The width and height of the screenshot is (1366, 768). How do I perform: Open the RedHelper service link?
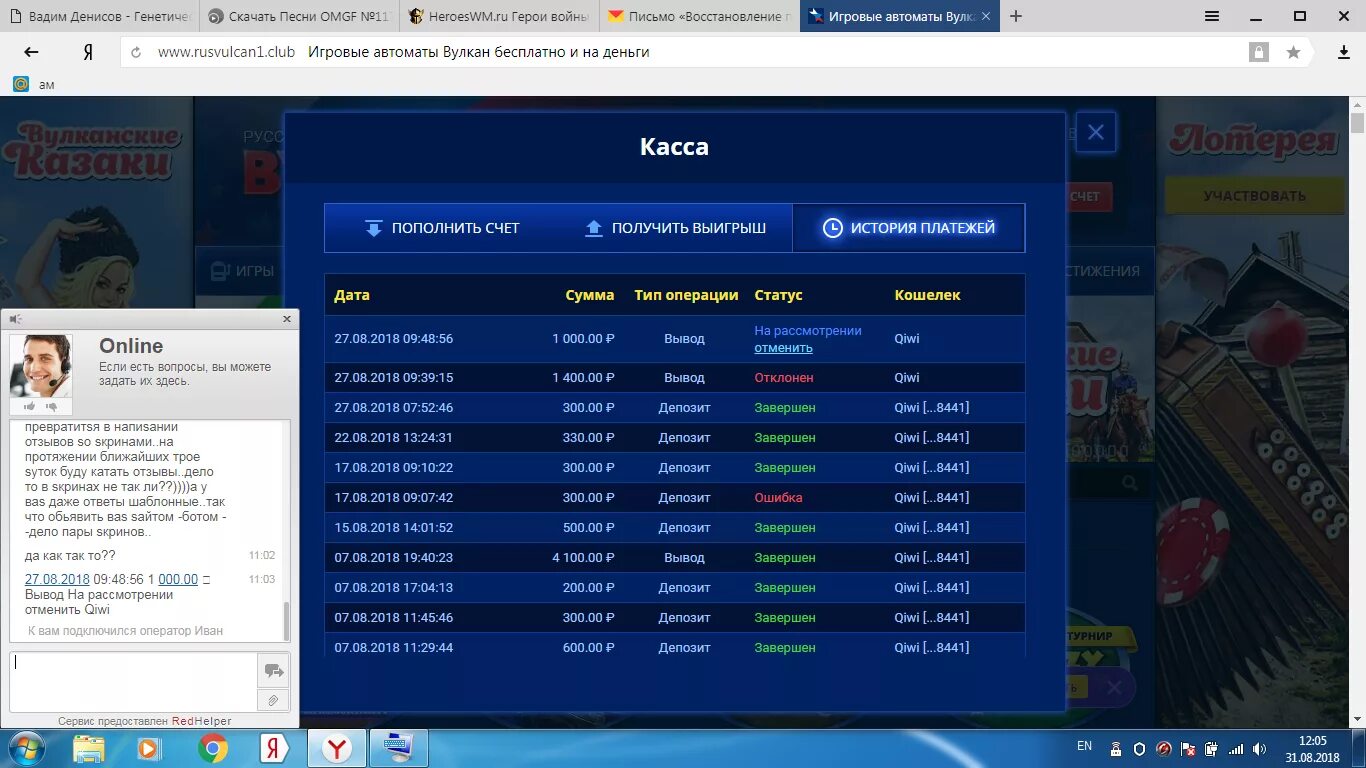click(x=201, y=721)
